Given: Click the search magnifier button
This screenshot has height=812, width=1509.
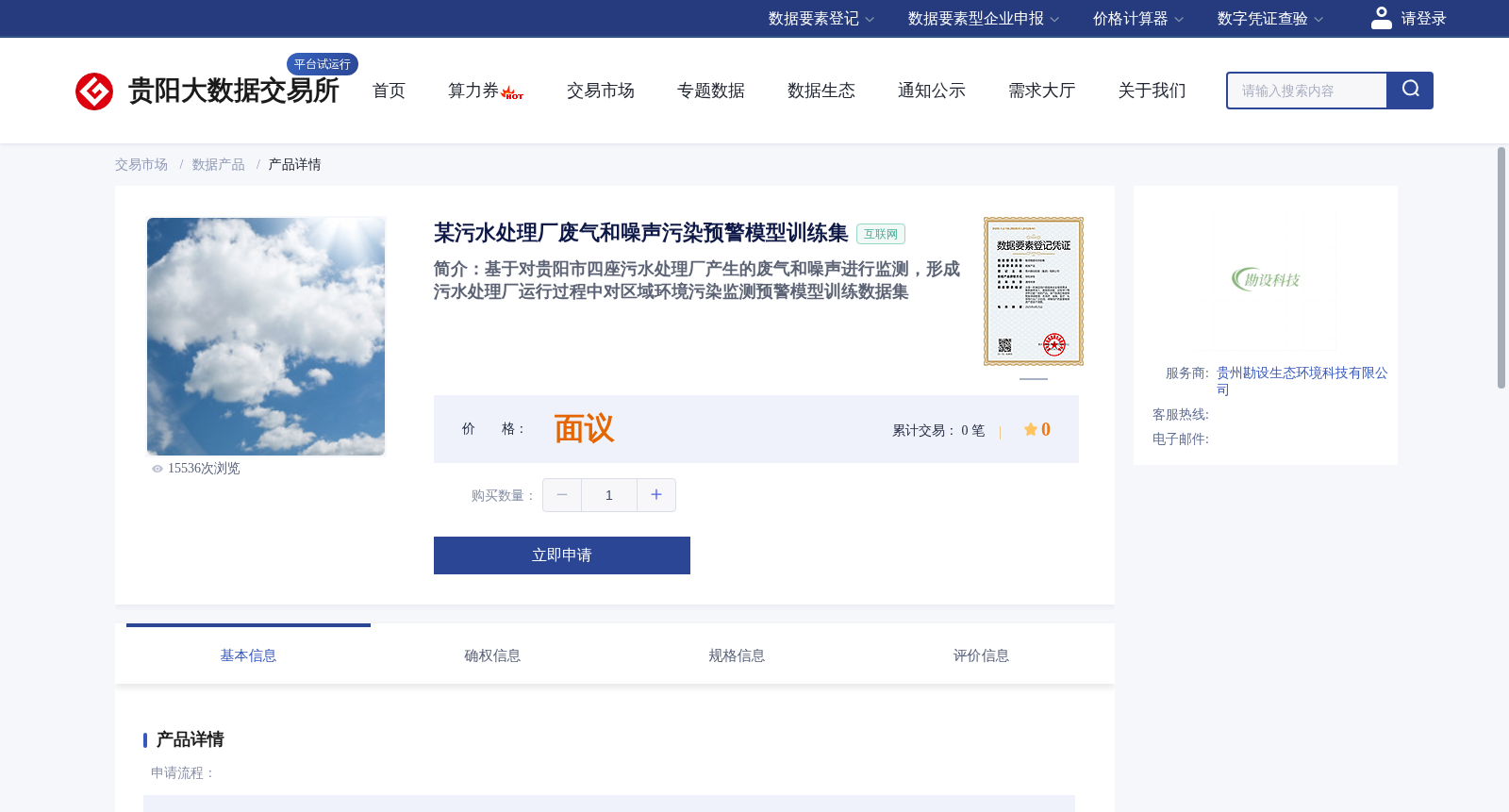Looking at the screenshot, I should pyautogui.click(x=1410, y=91).
